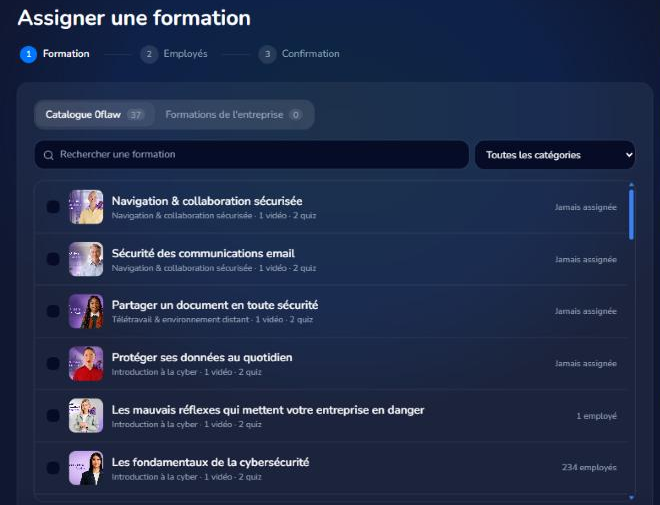
Task: Tick Partager un document en toute sécurité
Action: (53, 311)
